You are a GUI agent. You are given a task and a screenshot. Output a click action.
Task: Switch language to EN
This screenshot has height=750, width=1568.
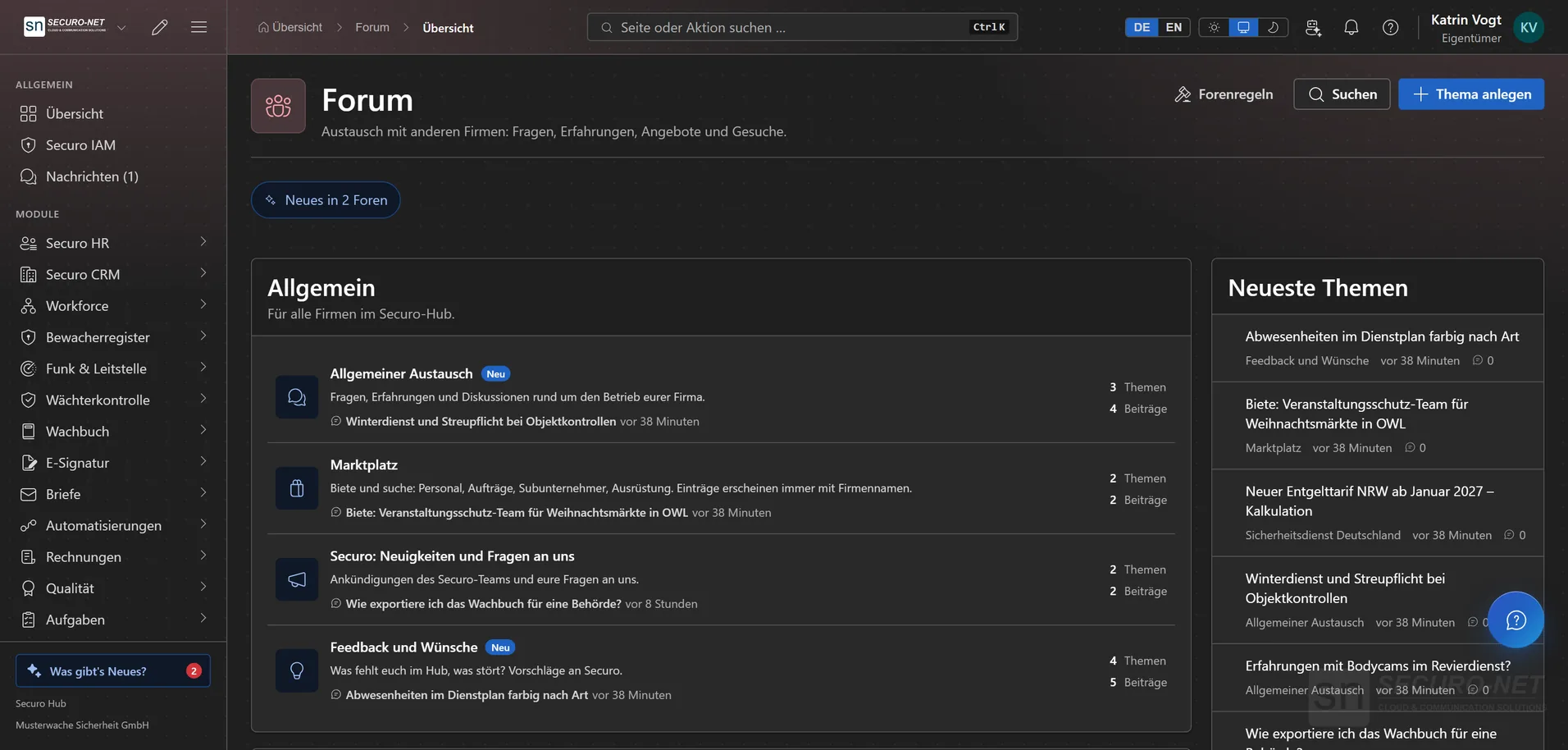1174,27
